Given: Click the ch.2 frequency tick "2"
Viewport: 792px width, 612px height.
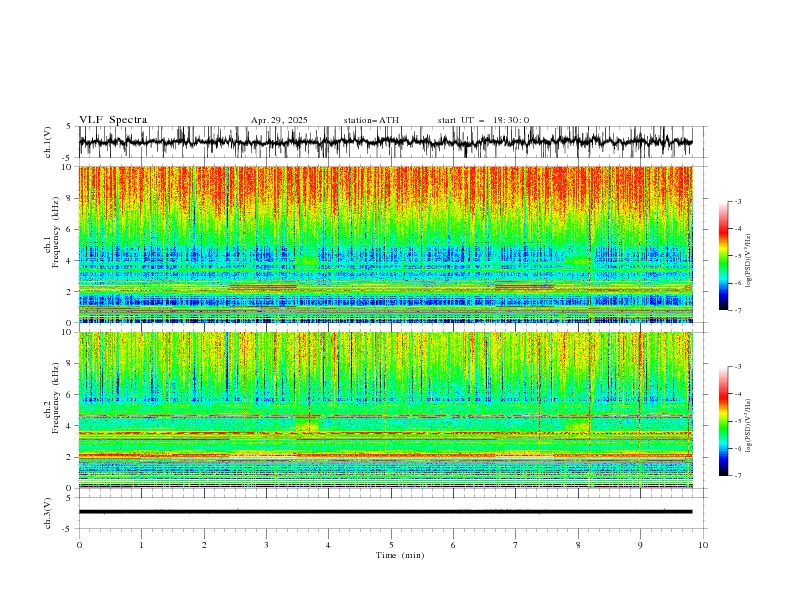Looking at the screenshot, I should 70,457.
